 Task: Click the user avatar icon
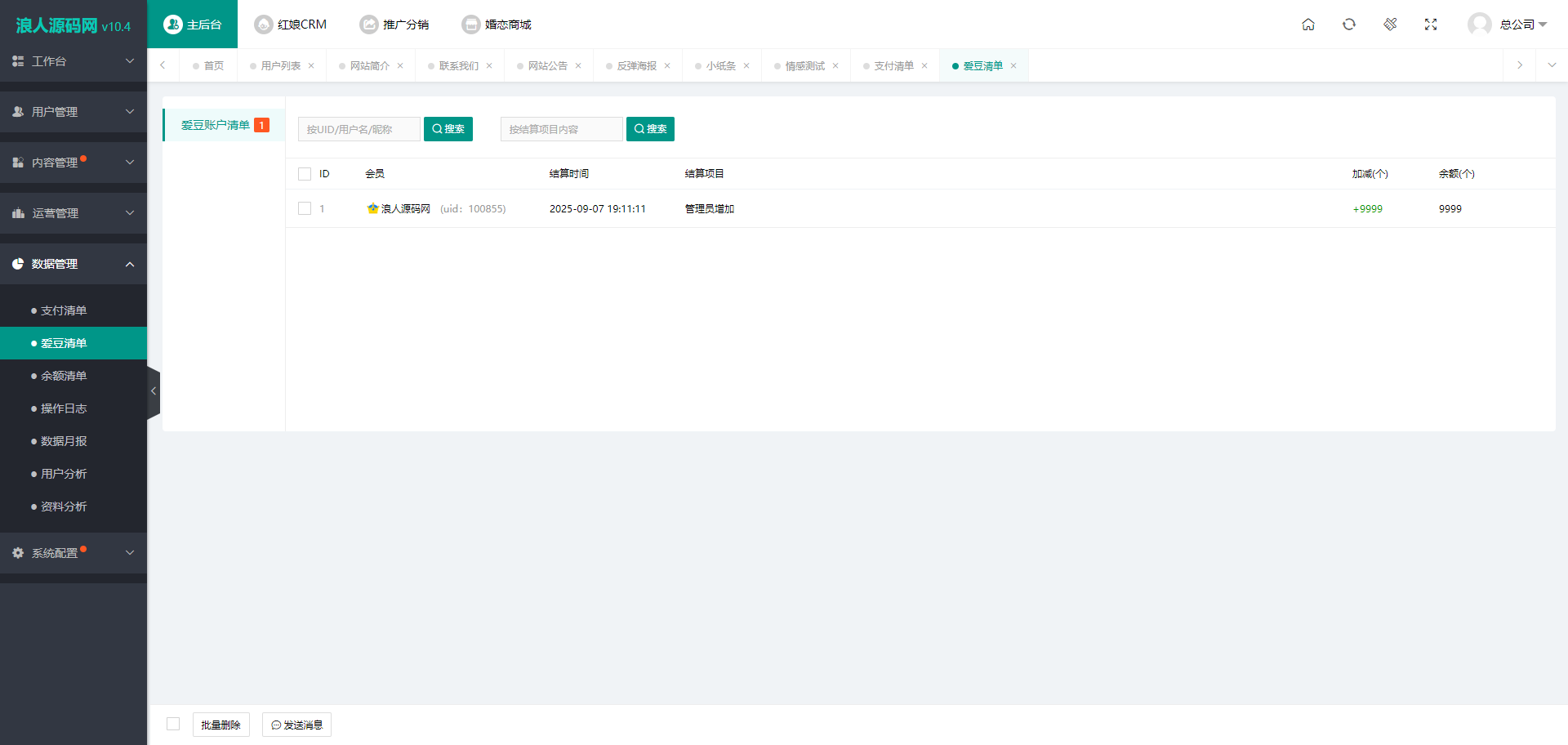coord(1479,25)
